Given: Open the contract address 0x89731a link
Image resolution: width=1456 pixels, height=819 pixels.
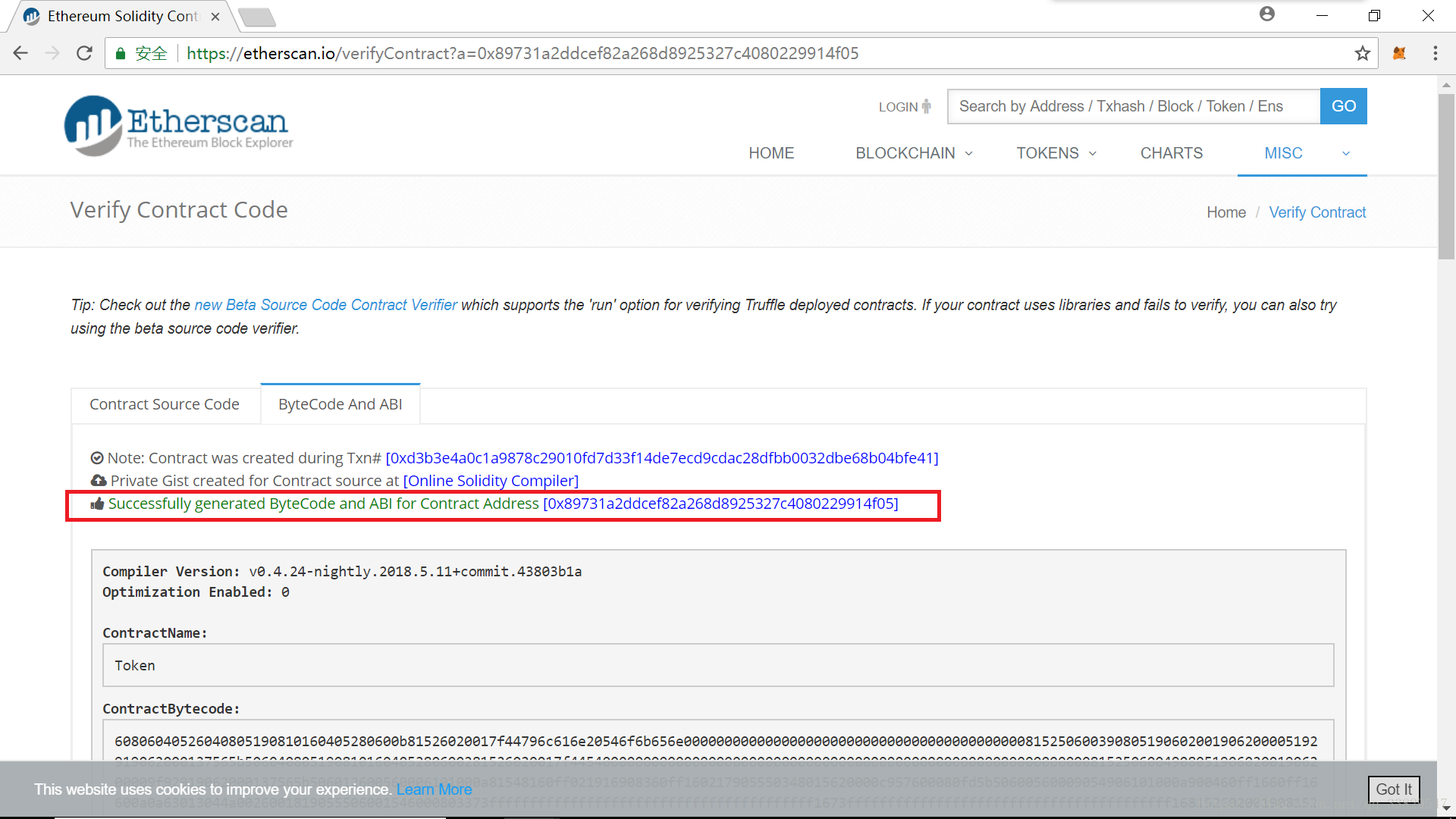Looking at the screenshot, I should point(720,504).
